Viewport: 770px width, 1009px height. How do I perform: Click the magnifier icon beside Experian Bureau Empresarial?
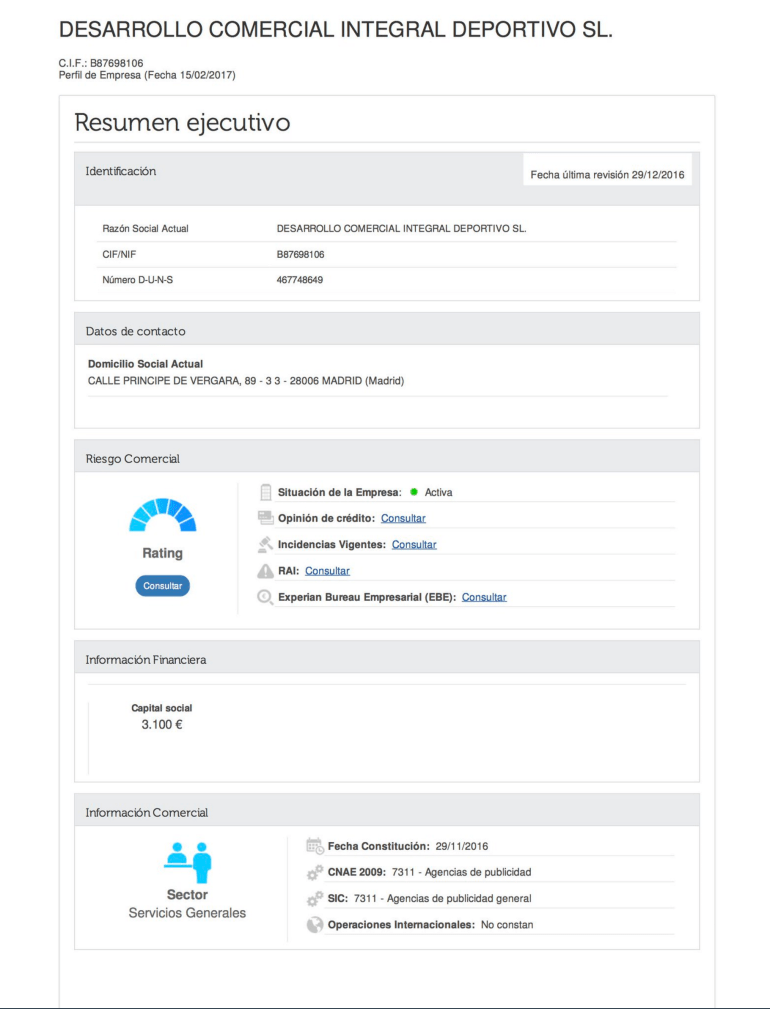[x=265, y=597]
